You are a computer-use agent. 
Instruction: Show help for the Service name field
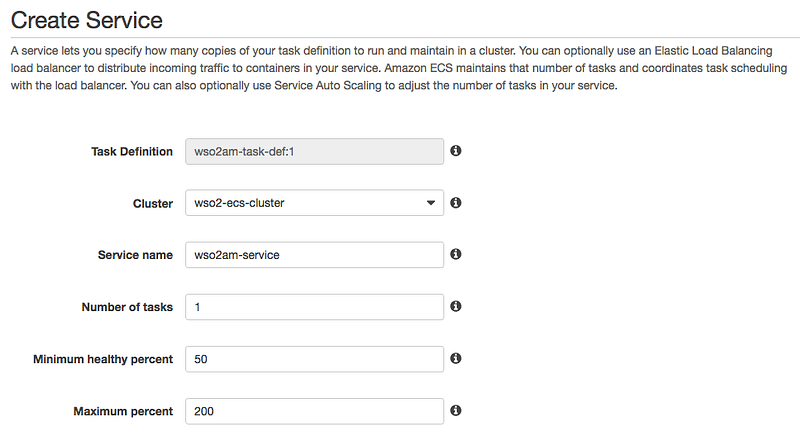[x=456, y=255]
